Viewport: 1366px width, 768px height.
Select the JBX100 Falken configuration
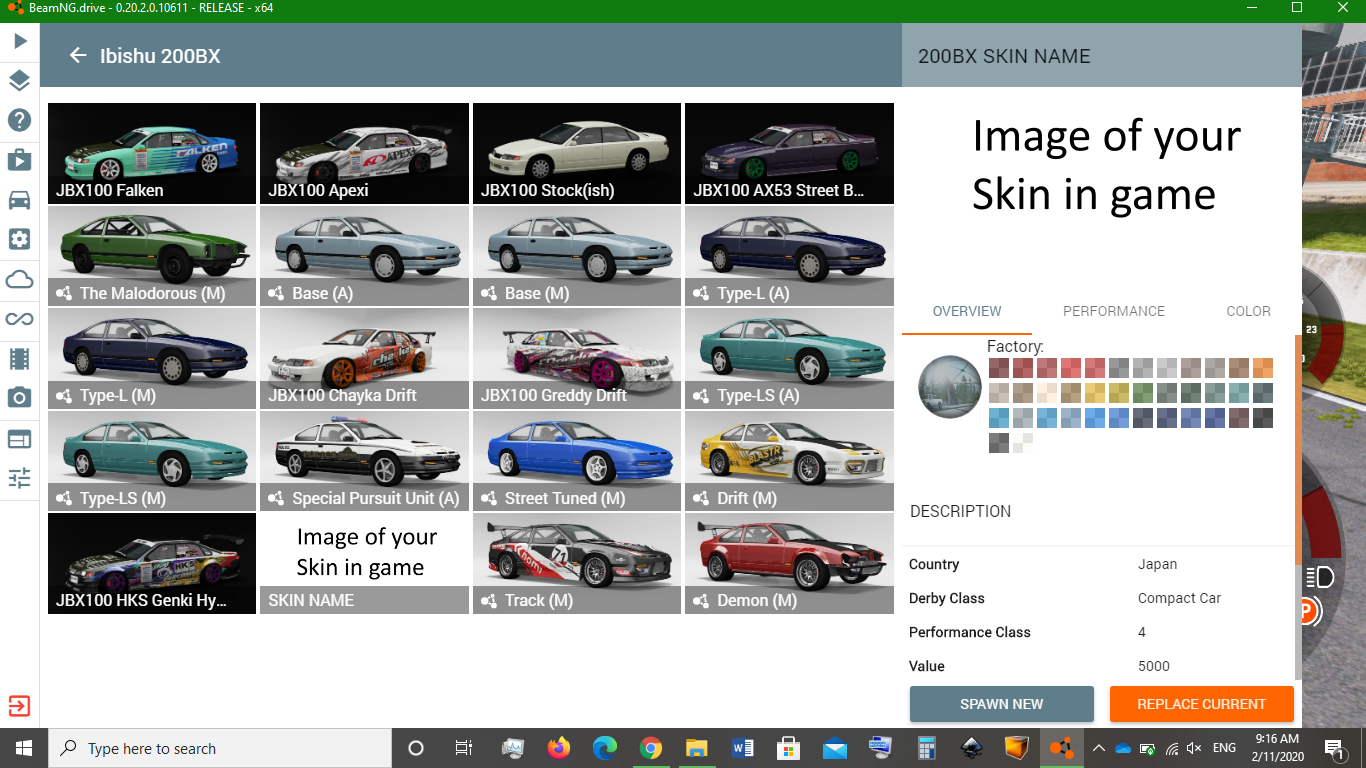tap(152, 153)
